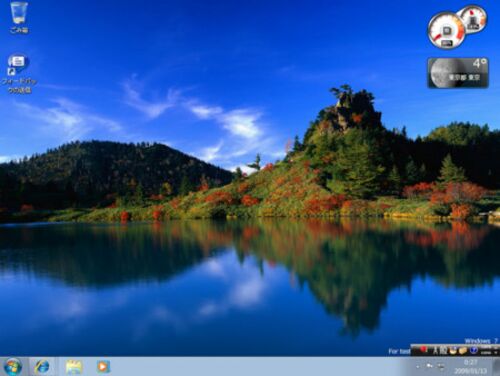This screenshot has height=376, width=500.
Task: Toggle CAPS indicator in language bar
Action: 486,347
